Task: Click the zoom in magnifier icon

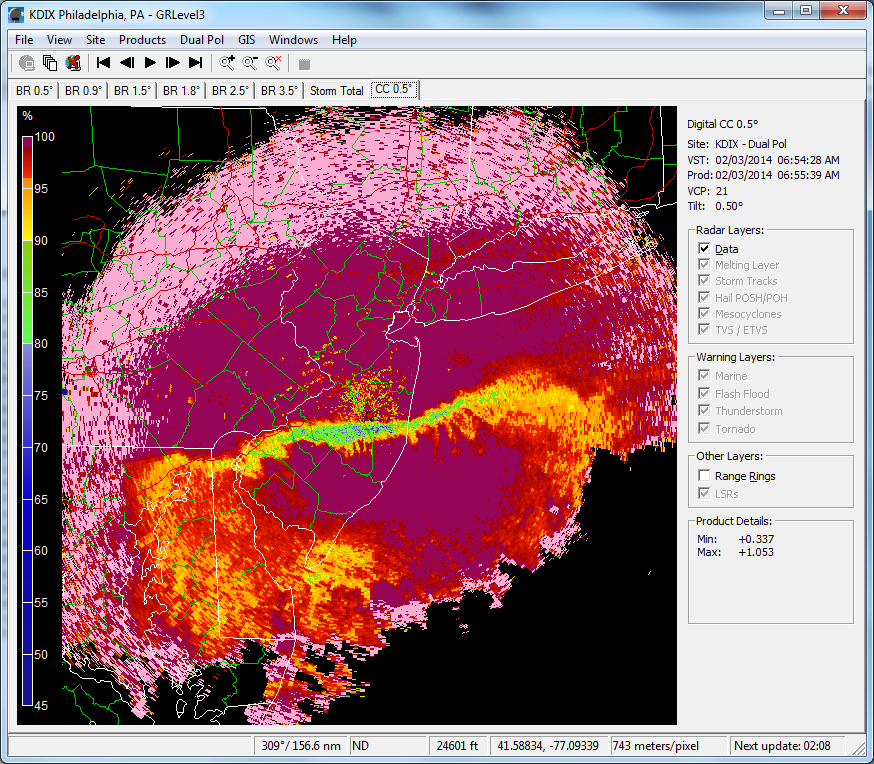Action: (x=227, y=63)
